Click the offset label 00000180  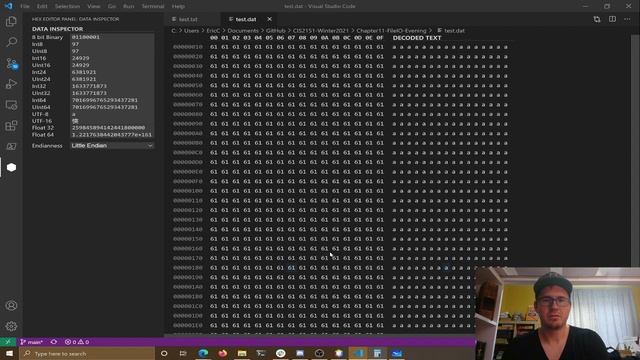point(187,268)
